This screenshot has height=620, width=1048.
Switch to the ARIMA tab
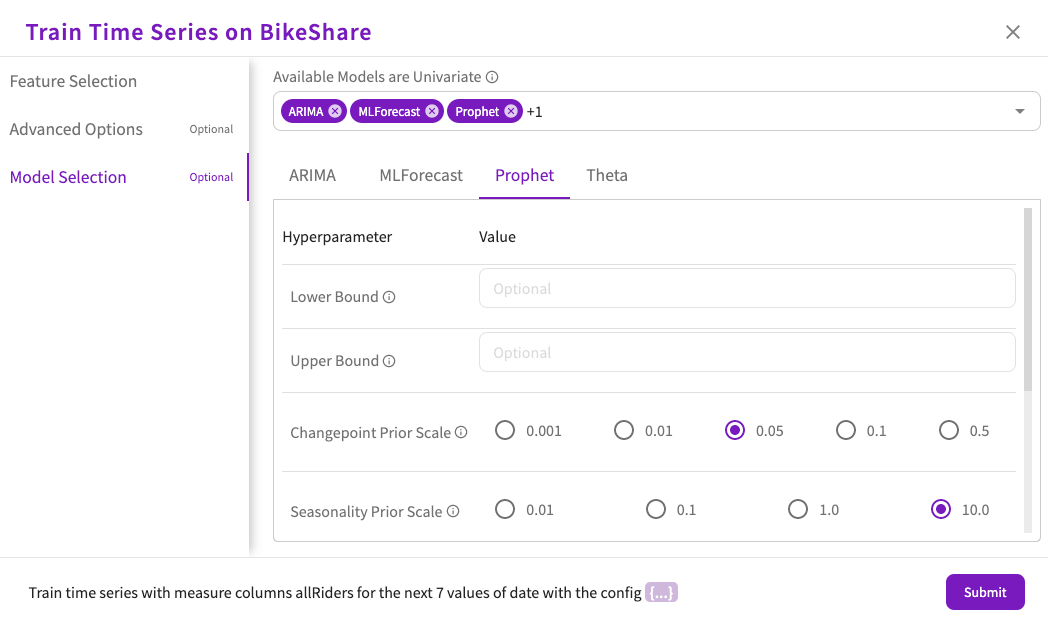(x=312, y=175)
